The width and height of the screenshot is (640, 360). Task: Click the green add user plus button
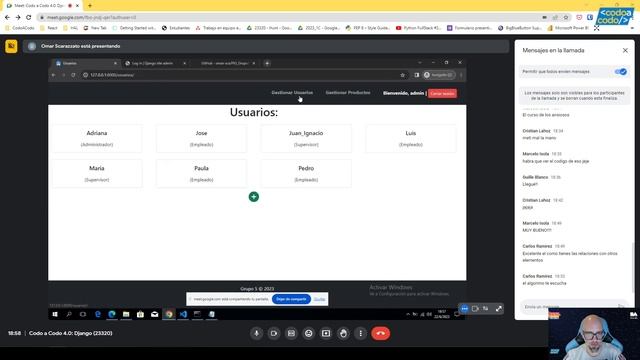click(x=253, y=197)
